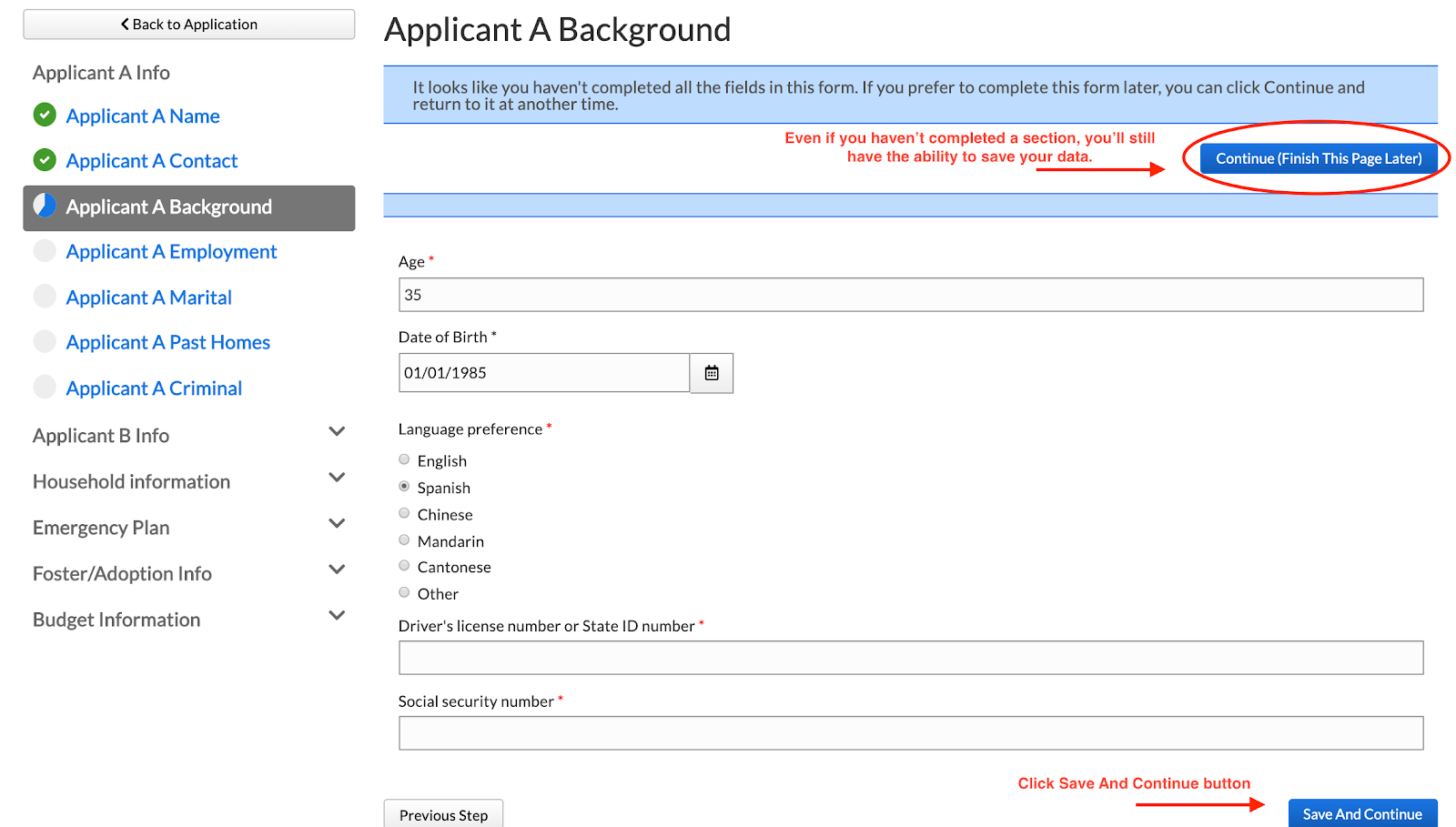Open Applicant A Employment page
Viewport: 1456px width, 827px height.
tap(171, 252)
